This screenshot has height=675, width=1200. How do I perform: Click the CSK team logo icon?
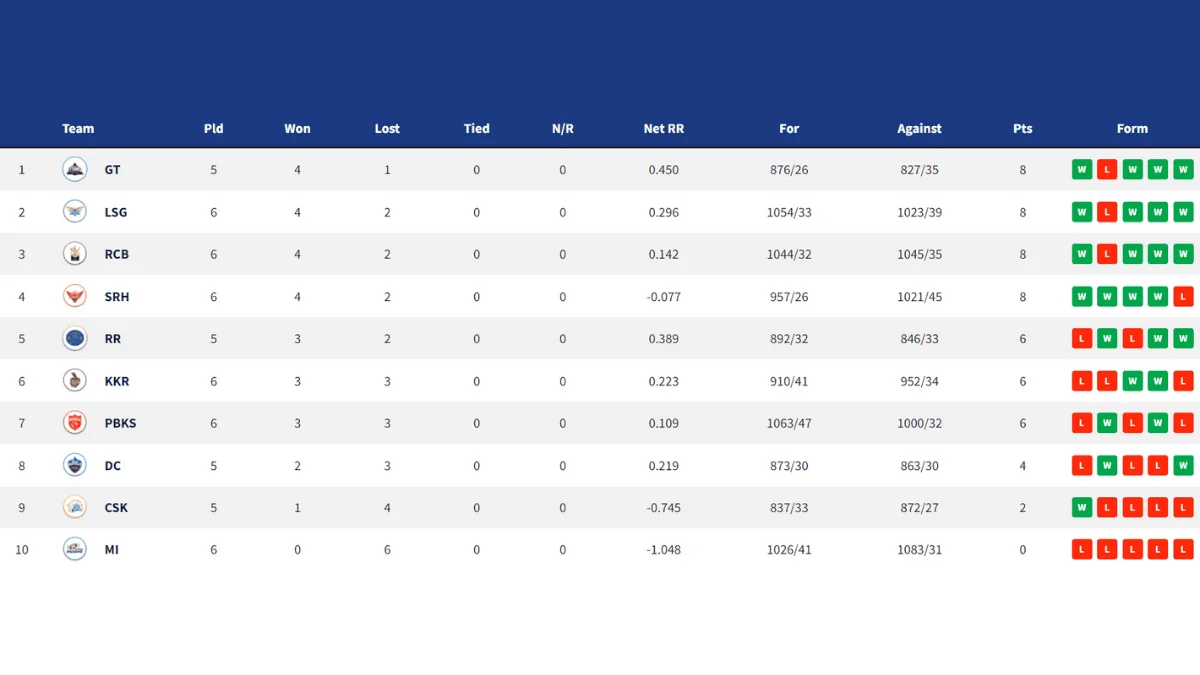click(75, 507)
